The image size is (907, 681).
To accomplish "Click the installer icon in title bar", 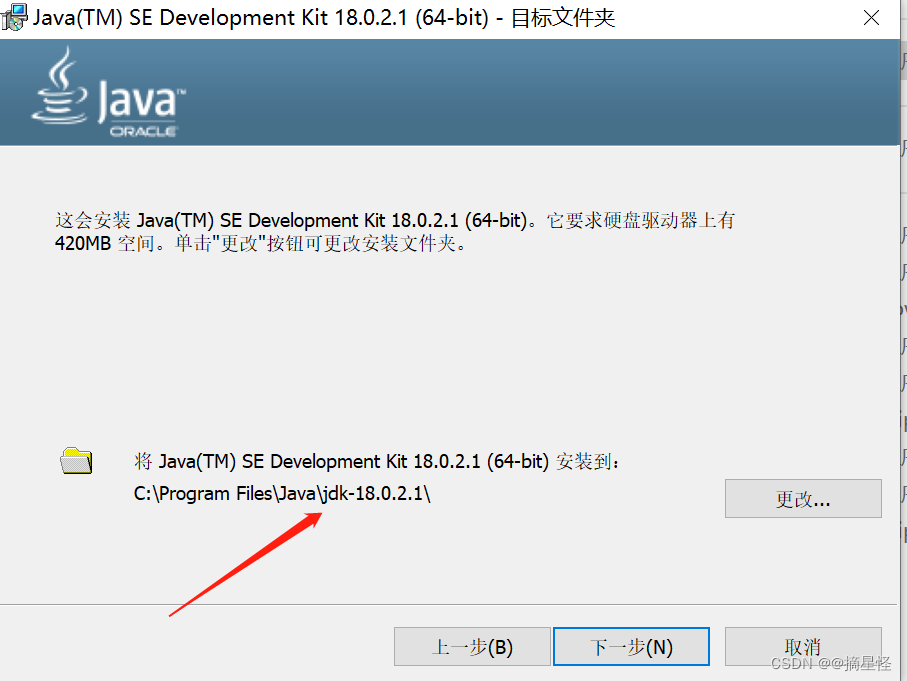I will (x=14, y=17).
